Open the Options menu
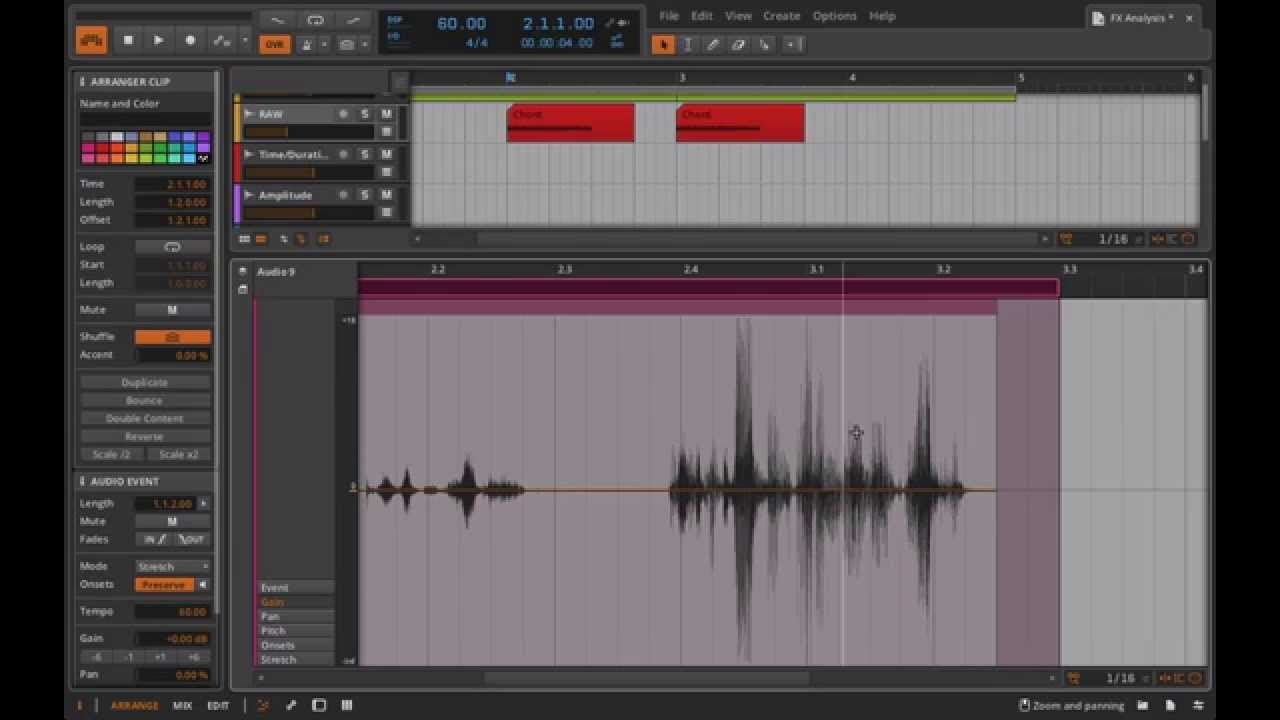This screenshot has height=720, width=1280. tap(834, 16)
